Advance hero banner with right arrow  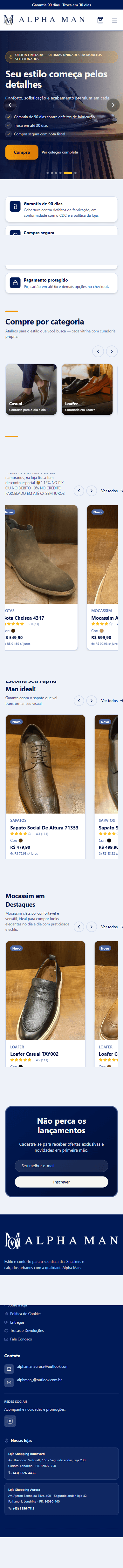coord(113,105)
